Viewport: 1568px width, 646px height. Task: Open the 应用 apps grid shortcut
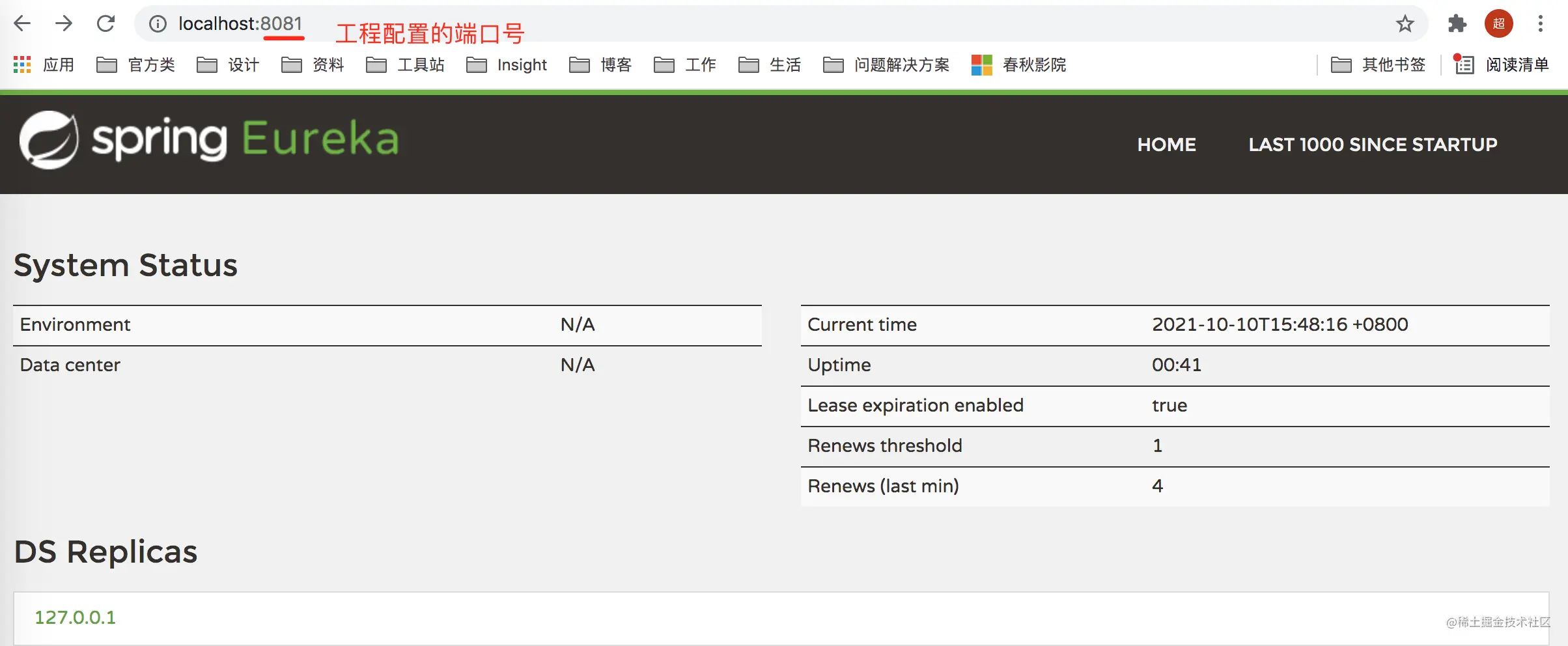44,64
